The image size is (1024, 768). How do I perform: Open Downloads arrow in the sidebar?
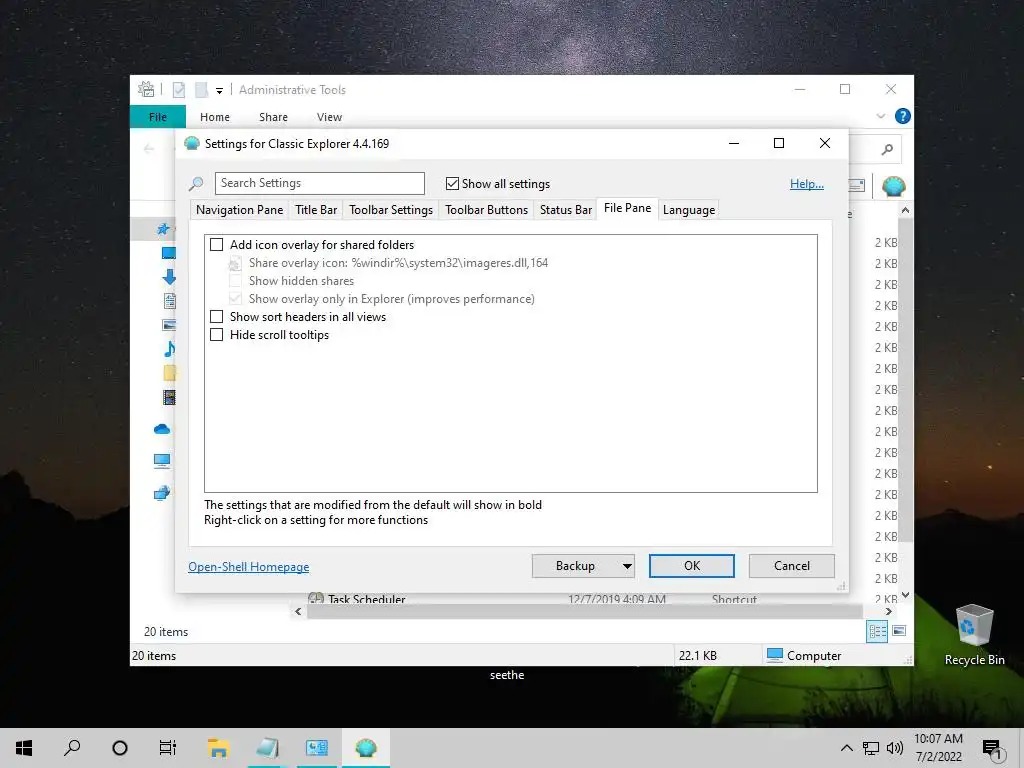click(x=169, y=277)
